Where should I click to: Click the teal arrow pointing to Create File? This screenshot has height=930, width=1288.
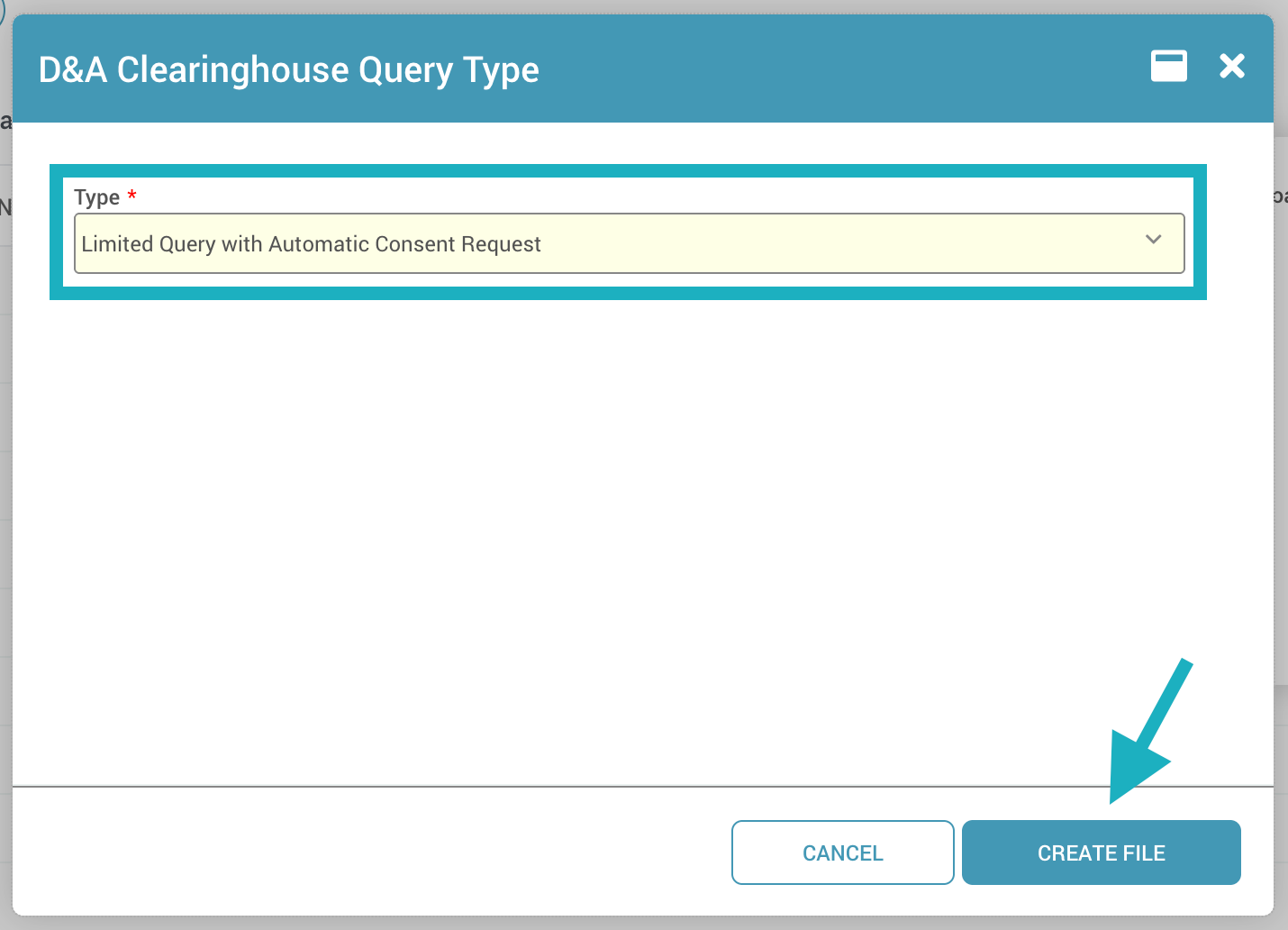[x=1146, y=732]
